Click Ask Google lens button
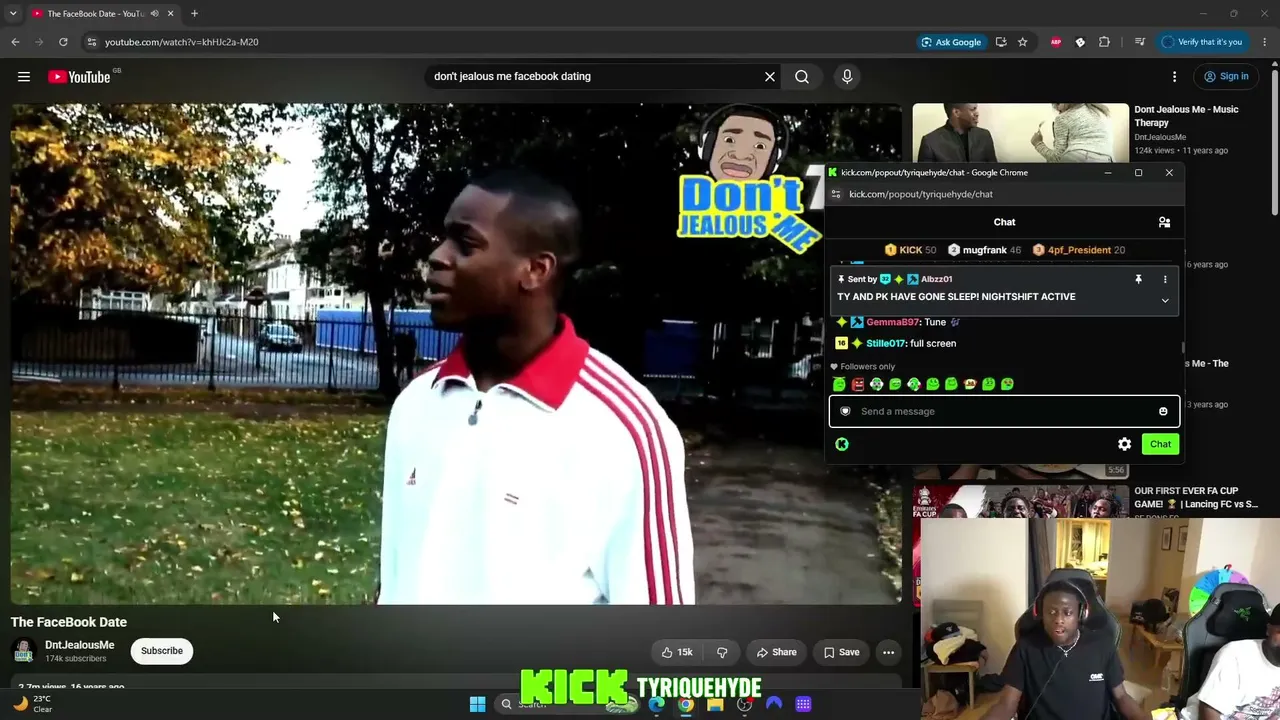The image size is (1280, 720). [x=951, y=42]
